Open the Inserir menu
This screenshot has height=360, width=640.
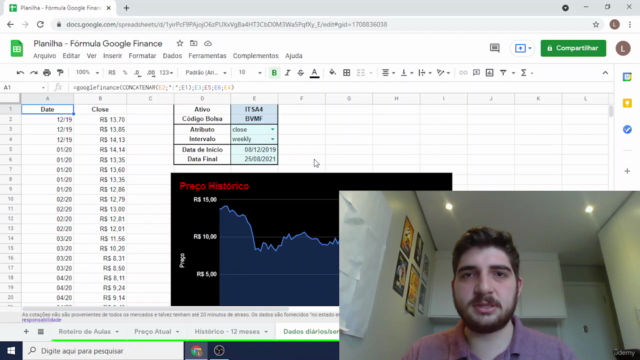[x=112, y=56]
